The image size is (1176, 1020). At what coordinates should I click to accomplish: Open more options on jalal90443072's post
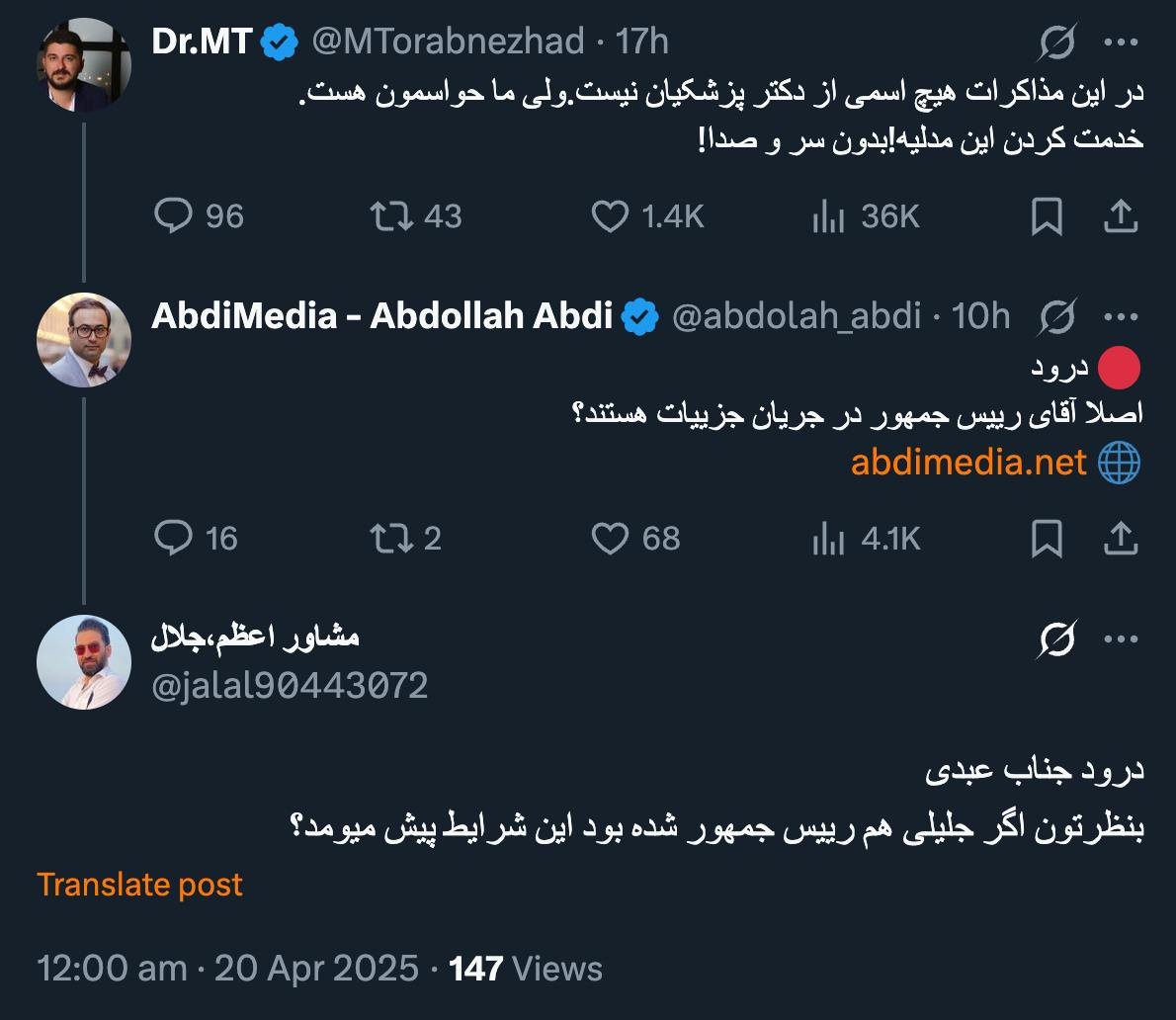pyautogui.click(x=1122, y=639)
